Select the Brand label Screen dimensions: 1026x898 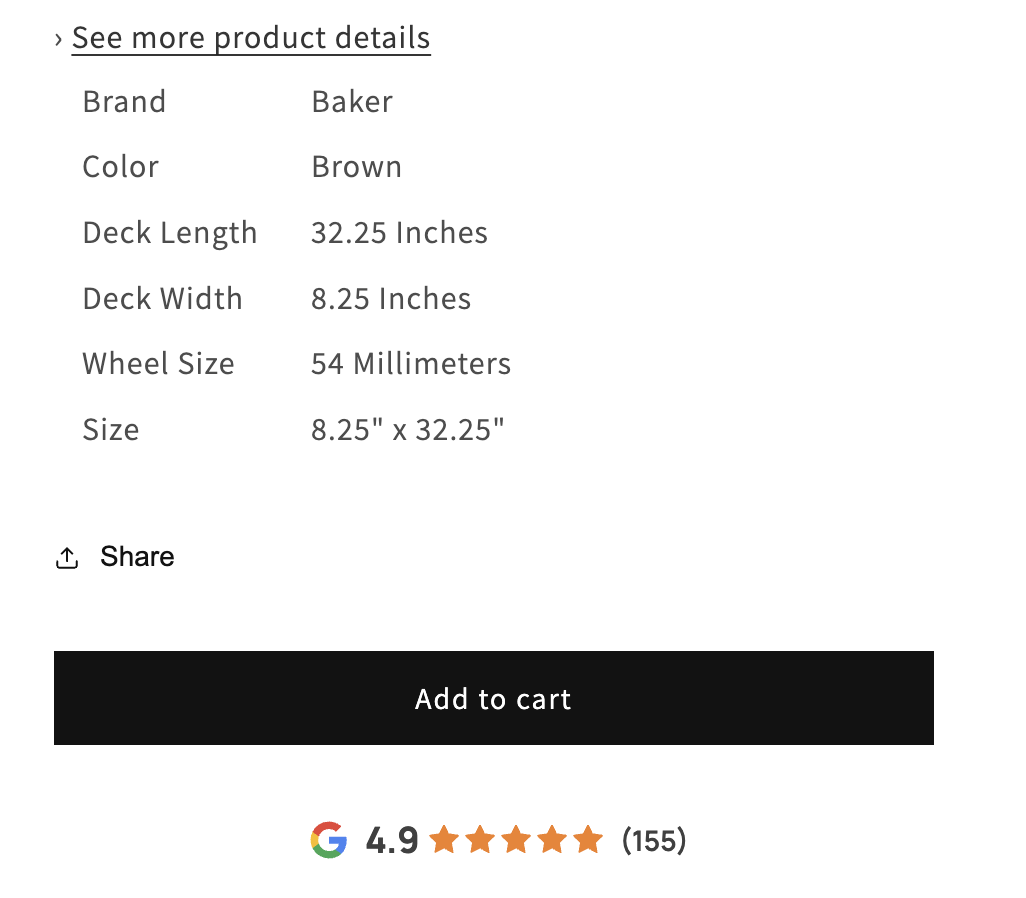tap(124, 102)
